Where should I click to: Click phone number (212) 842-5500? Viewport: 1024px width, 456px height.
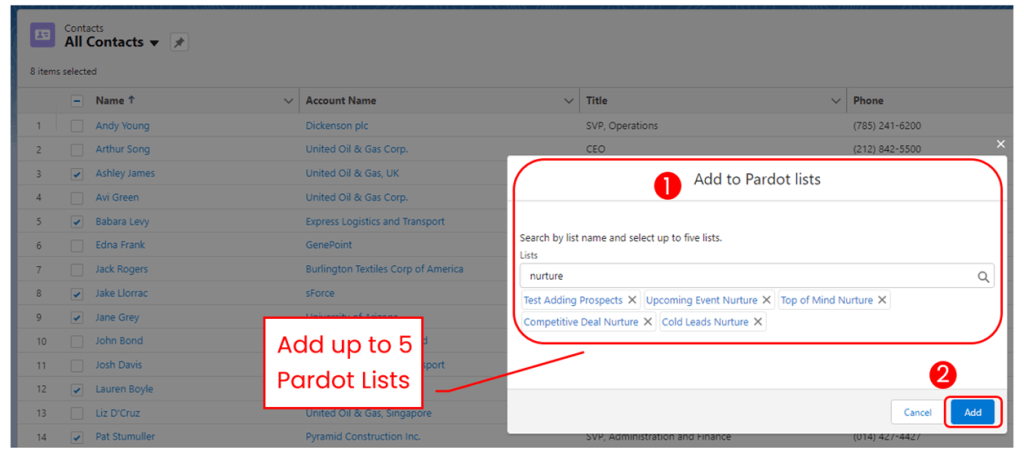click(887, 150)
